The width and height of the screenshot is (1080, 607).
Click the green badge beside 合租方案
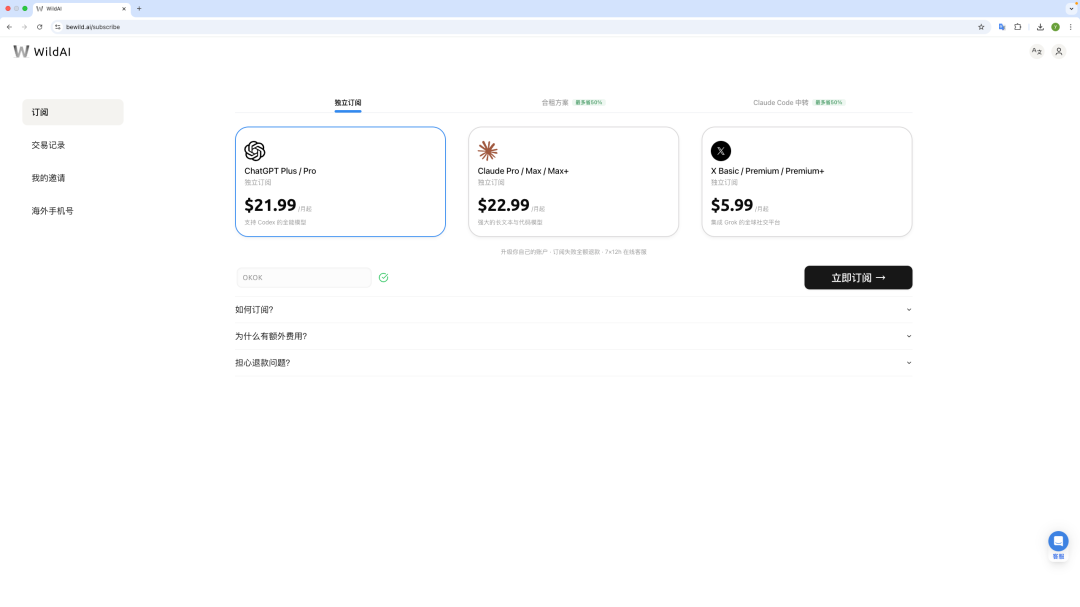(x=589, y=103)
